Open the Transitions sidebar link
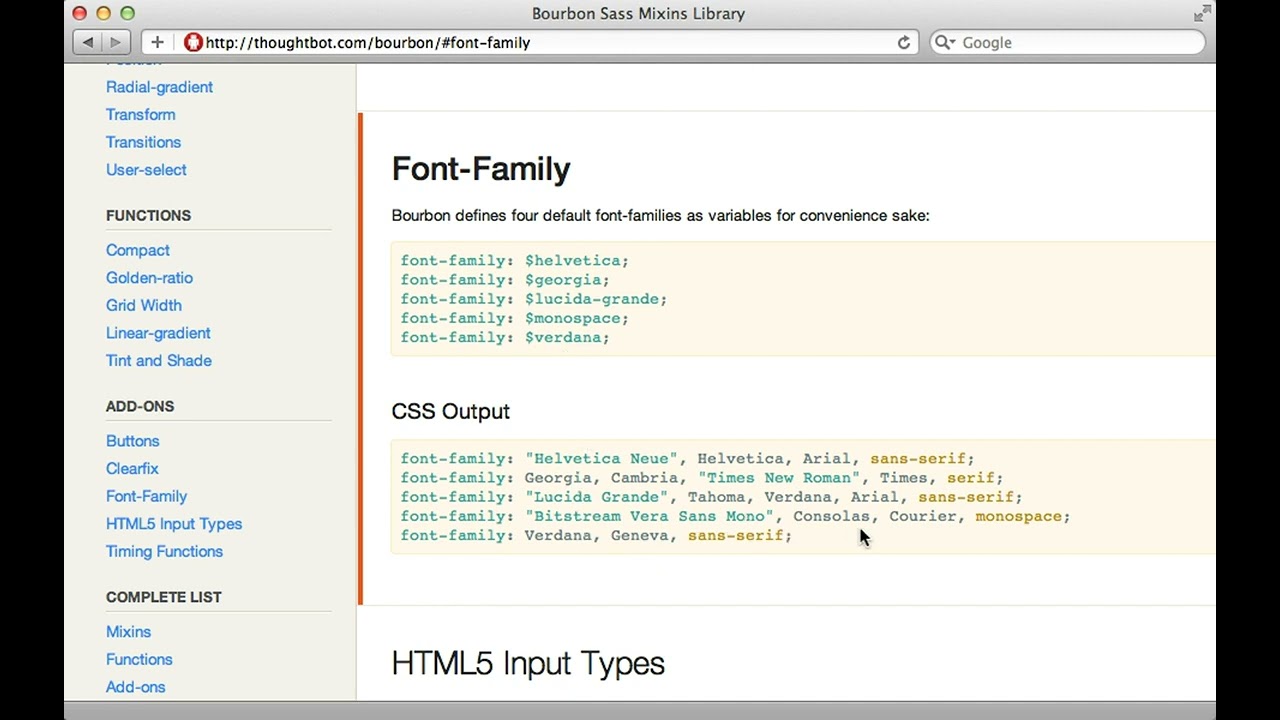1280x720 pixels. (143, 142)
